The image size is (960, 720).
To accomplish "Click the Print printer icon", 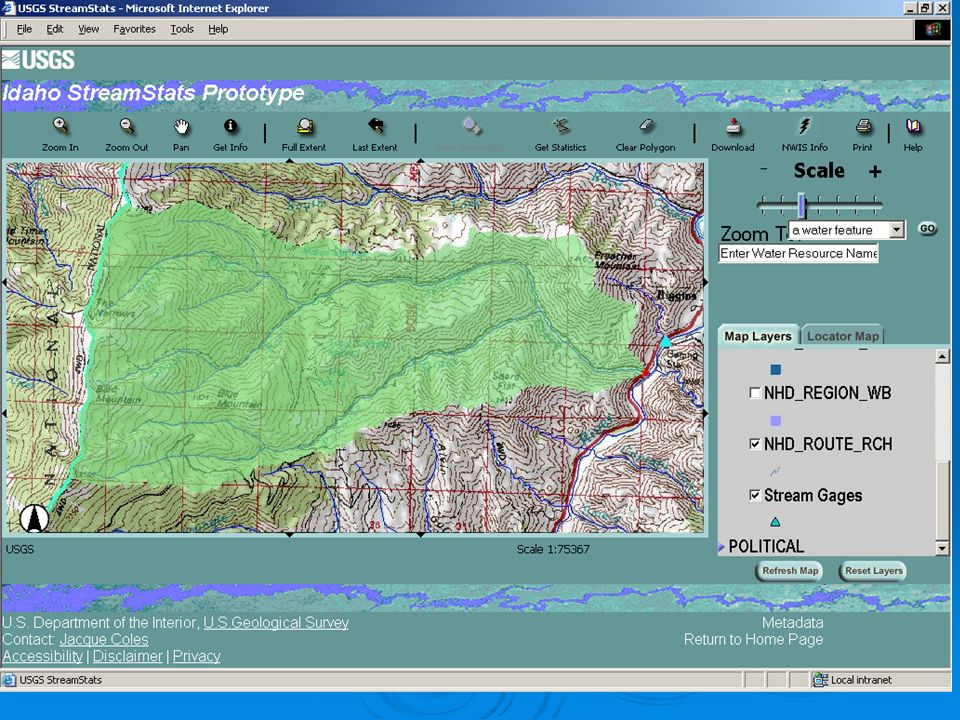I will pyautogui.click(x=863, y=126).
